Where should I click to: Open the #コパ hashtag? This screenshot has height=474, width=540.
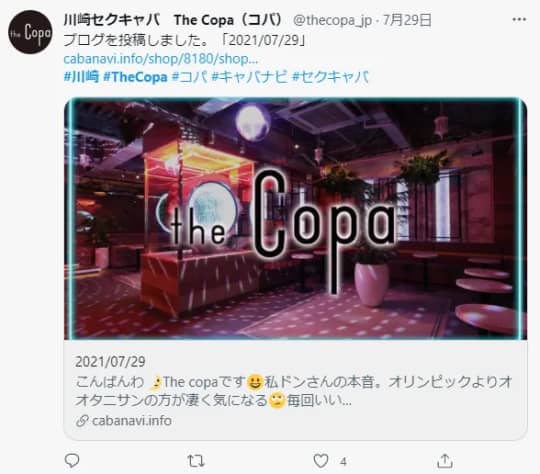[190, 77]
